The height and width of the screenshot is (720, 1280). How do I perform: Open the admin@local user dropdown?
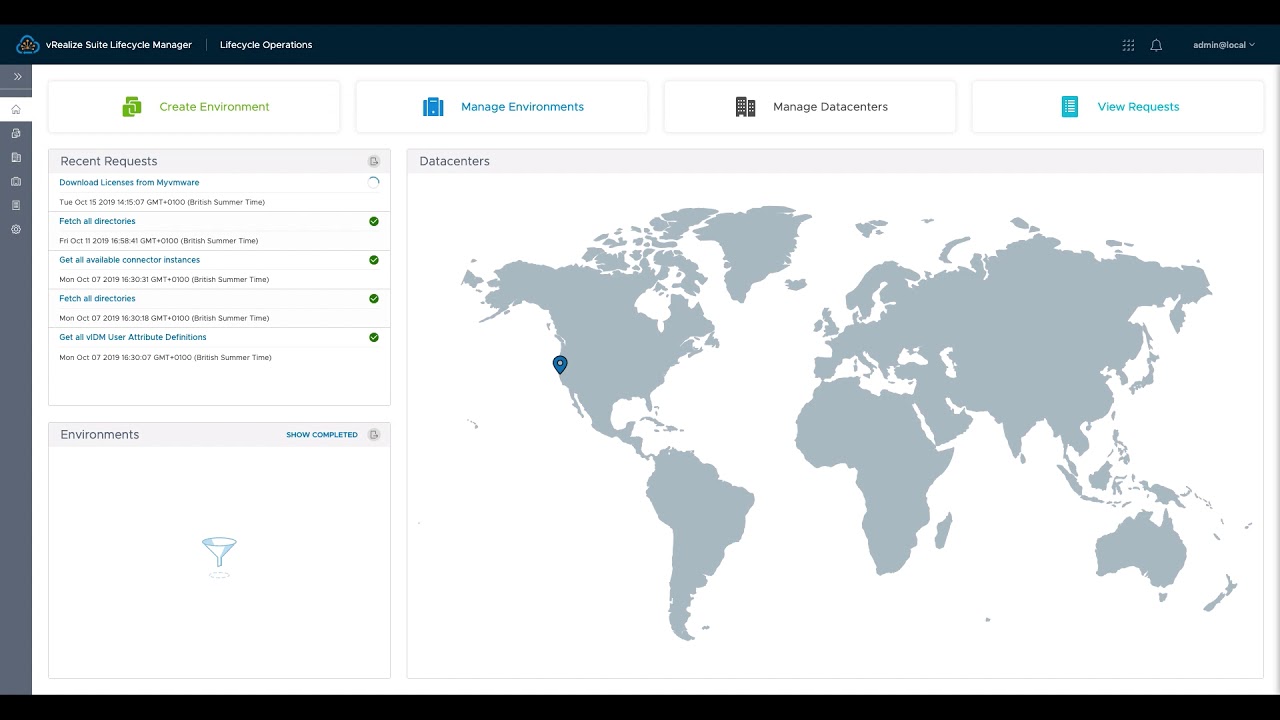[x=1223, y=45]
